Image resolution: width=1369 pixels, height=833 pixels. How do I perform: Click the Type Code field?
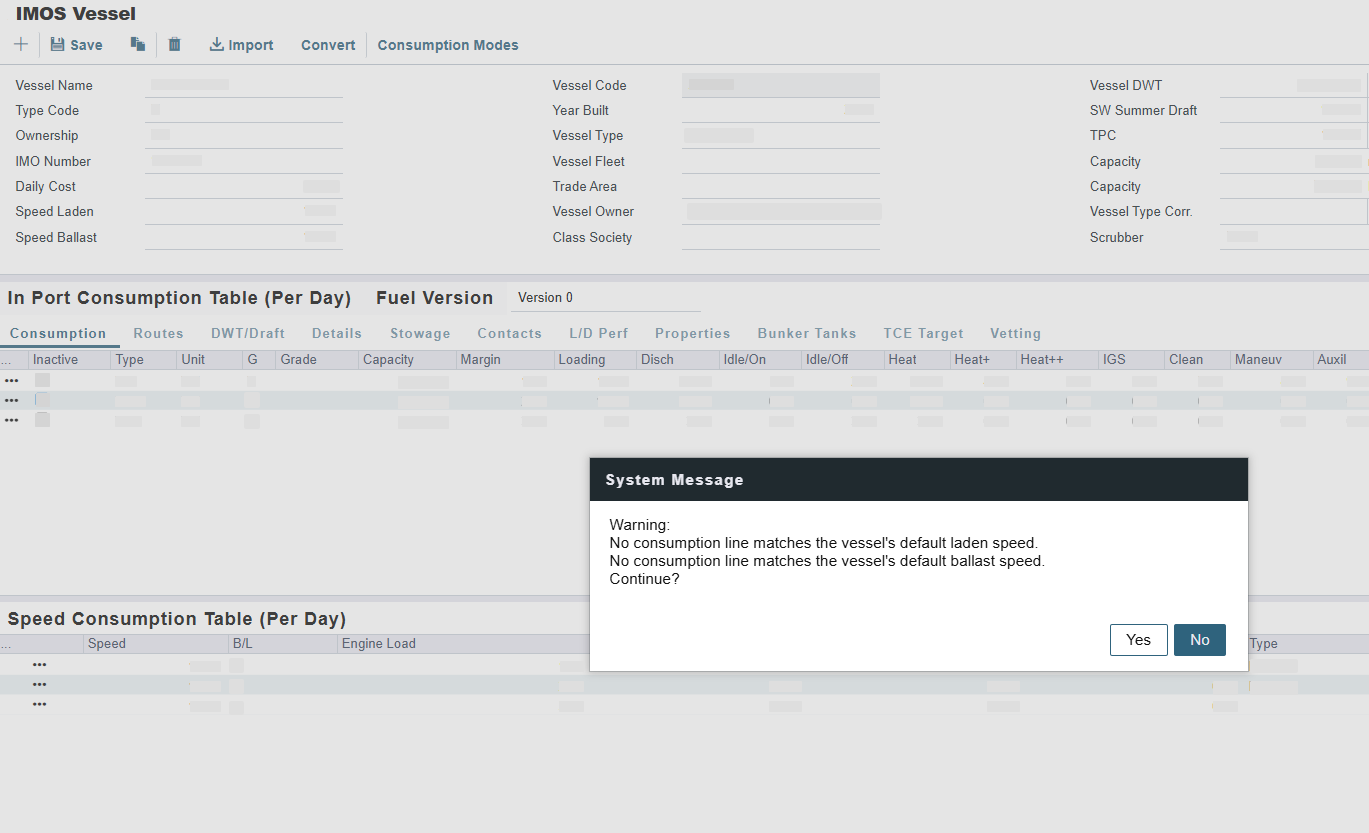click(244, 111)
